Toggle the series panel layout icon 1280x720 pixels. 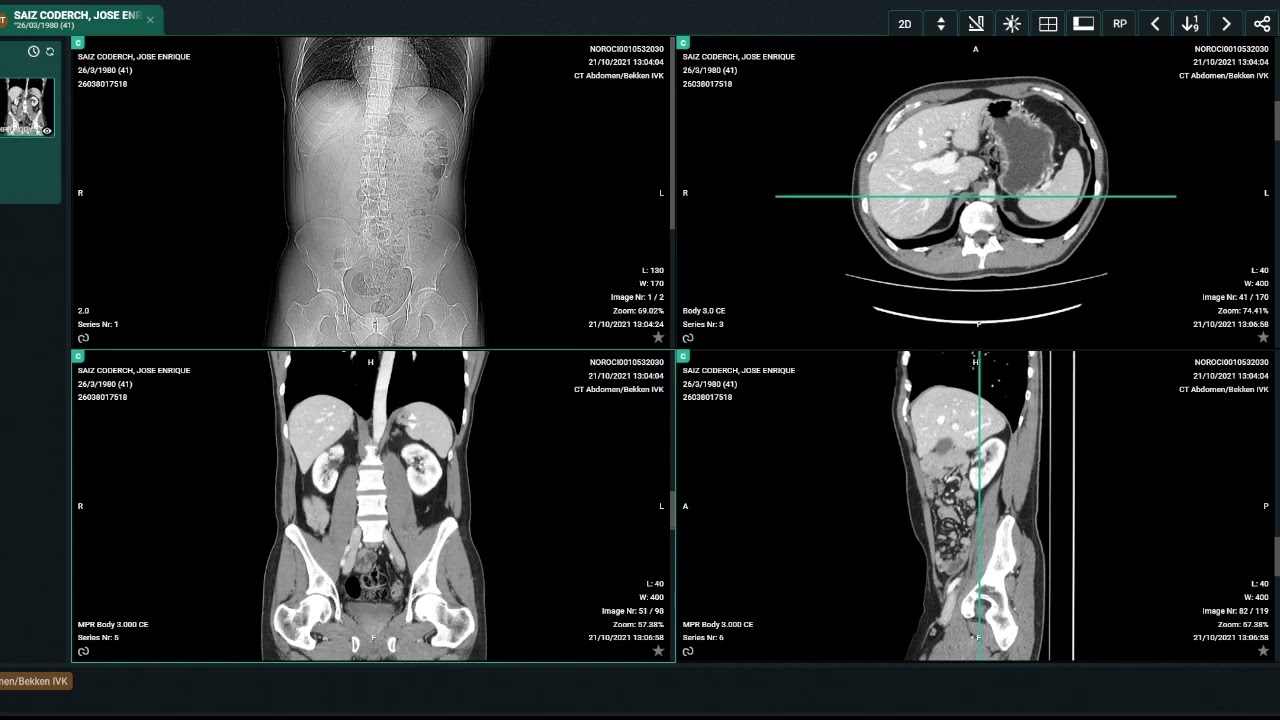(x=1083, y=24)
